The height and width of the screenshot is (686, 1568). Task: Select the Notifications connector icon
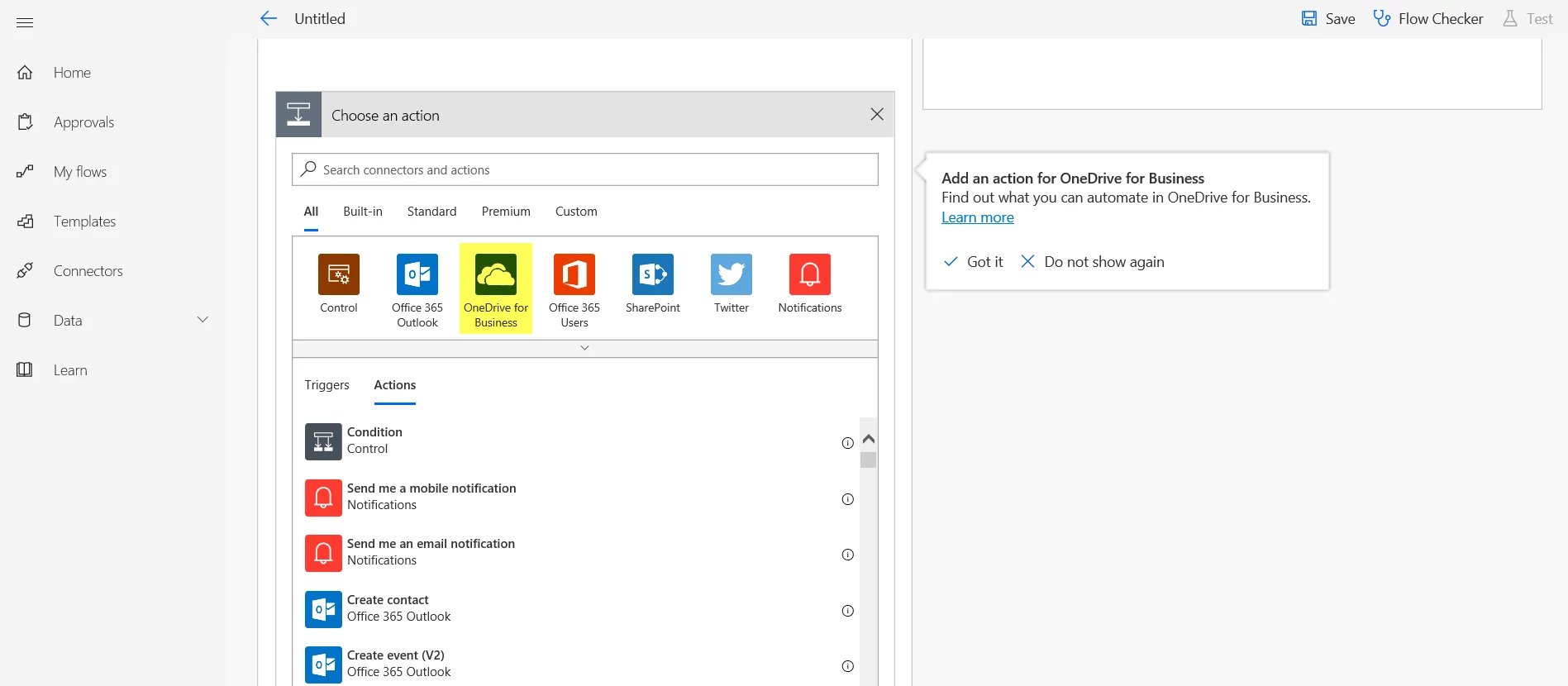[810, 274]
